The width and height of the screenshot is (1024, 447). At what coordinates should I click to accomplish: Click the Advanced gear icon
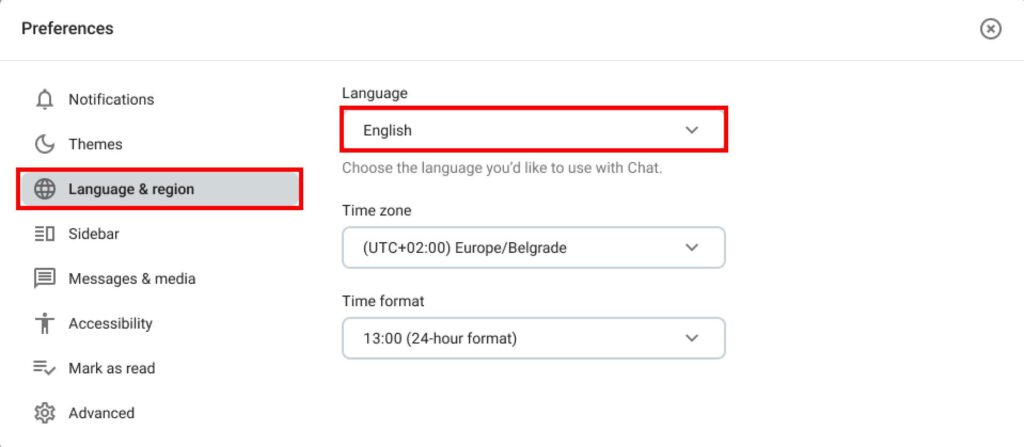click(x=44, y=413)
